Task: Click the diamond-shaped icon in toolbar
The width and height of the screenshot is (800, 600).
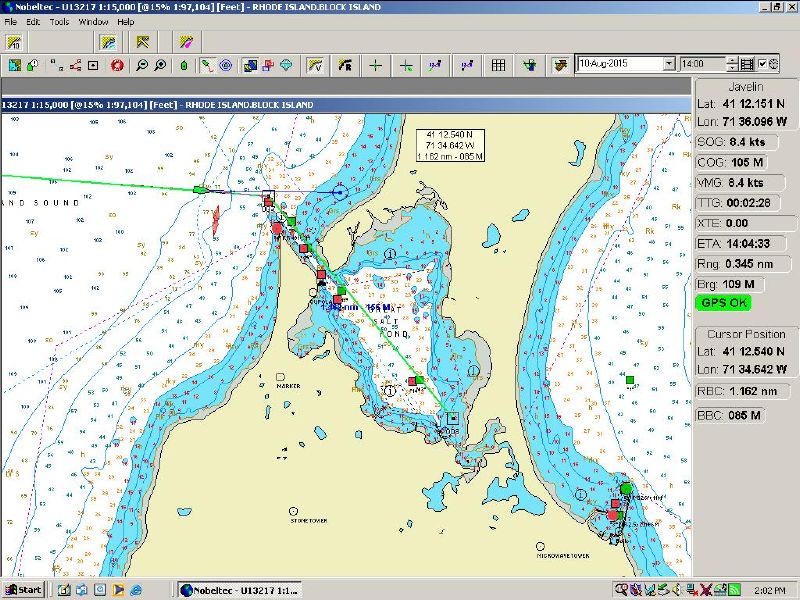Action: [x=286, y=65]
